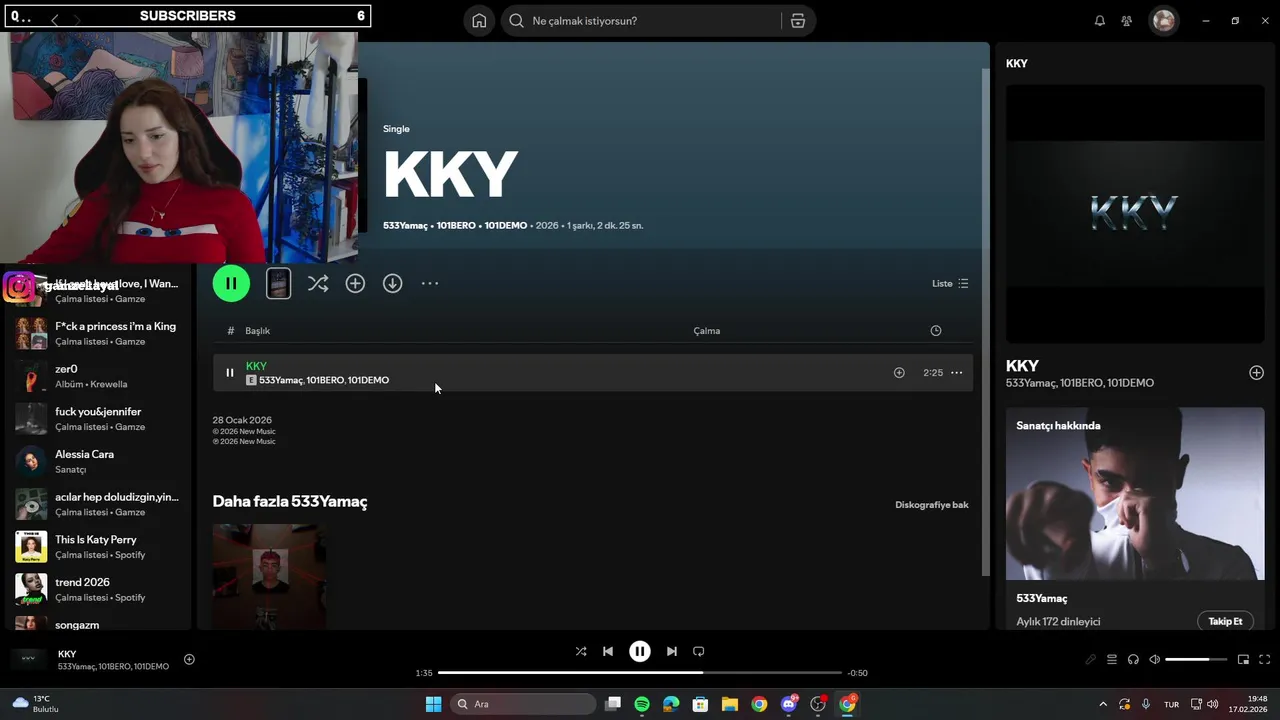Open the KKY cover art in right panel
Viewport: 1280px width, 720px height.
(x=1135, y=214)
